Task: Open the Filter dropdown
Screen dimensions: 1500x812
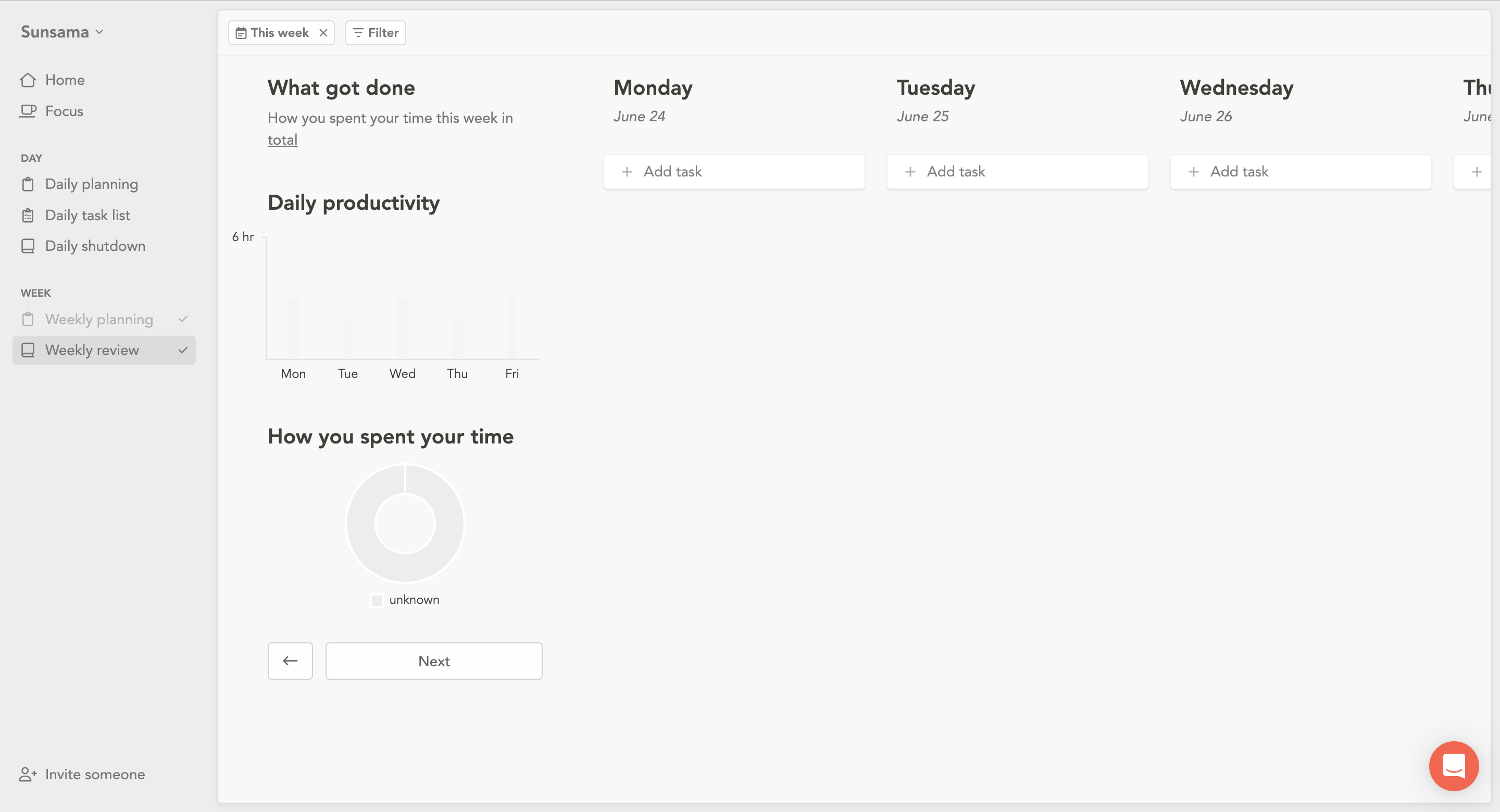Action: point(376,33)
